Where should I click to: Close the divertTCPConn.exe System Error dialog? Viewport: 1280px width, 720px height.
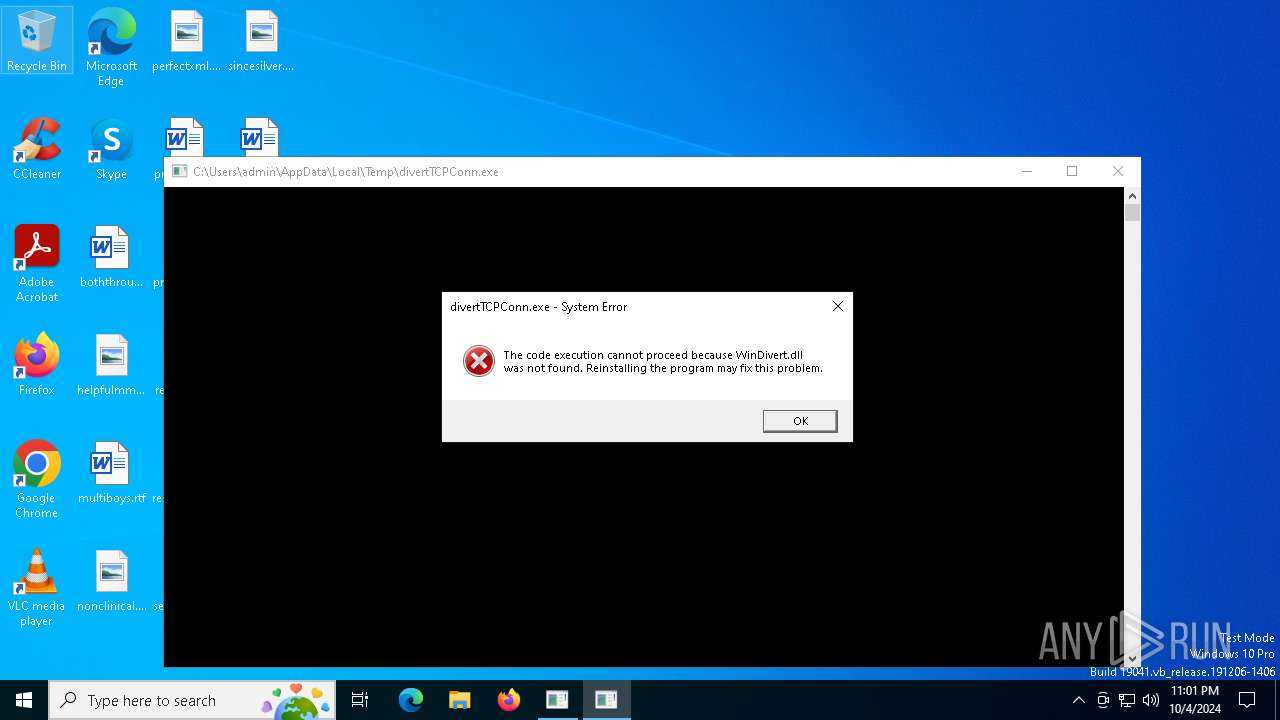pyautogui.click(x=838, y=306)
